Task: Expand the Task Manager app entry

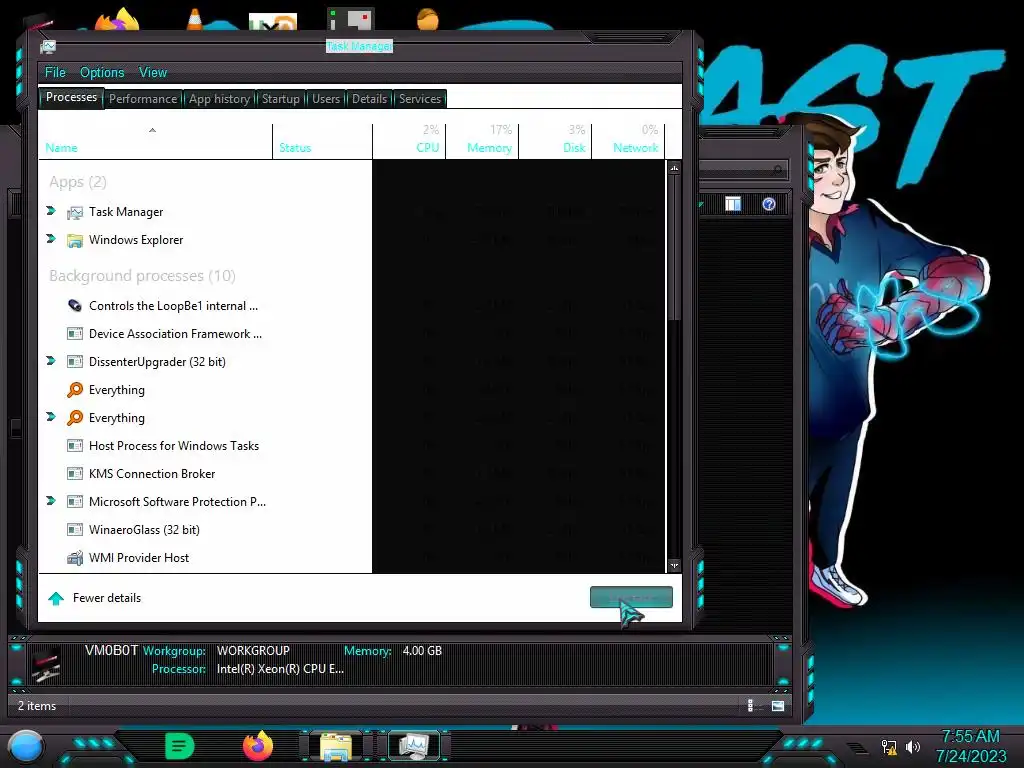Action: pyautogui.click(x=51, y=211)
